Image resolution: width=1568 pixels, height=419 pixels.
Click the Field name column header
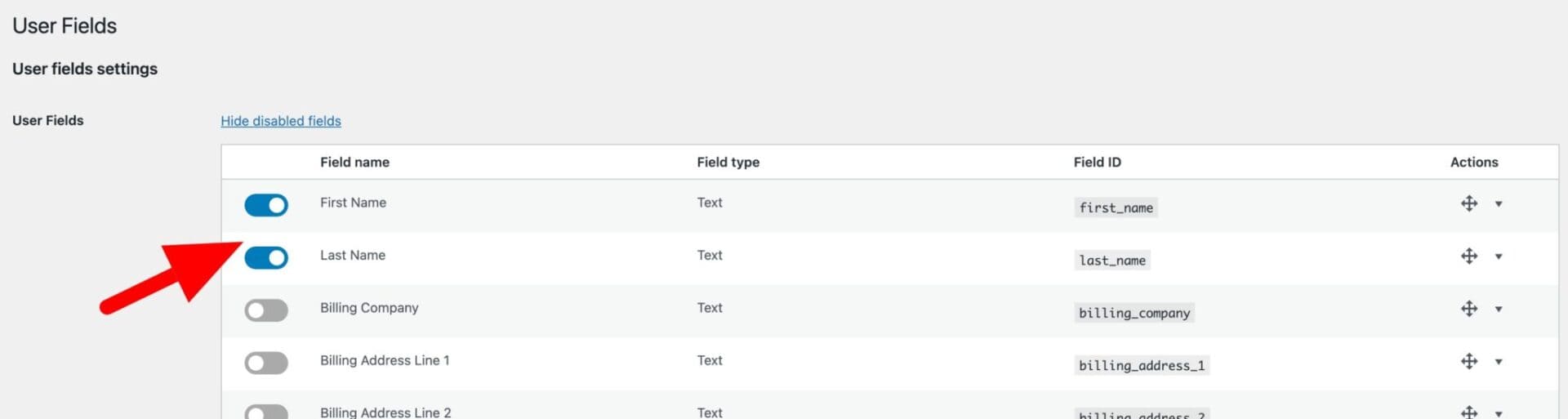tap(354, 162)
